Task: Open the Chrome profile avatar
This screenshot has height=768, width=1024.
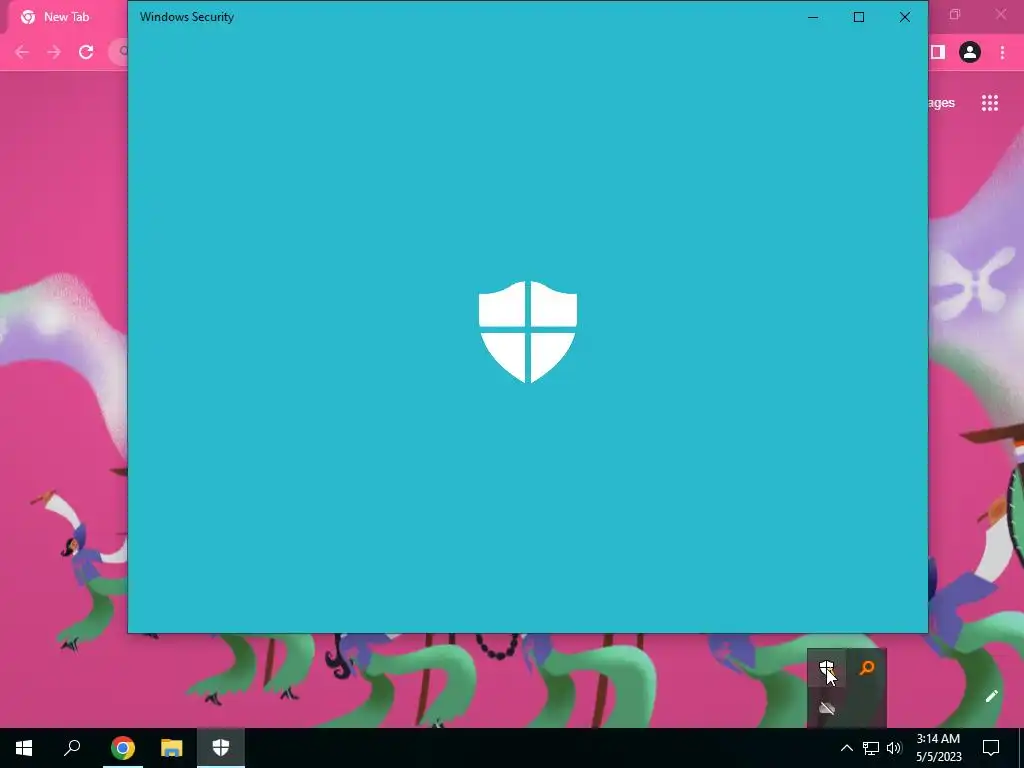Action: tap(970, 52)
